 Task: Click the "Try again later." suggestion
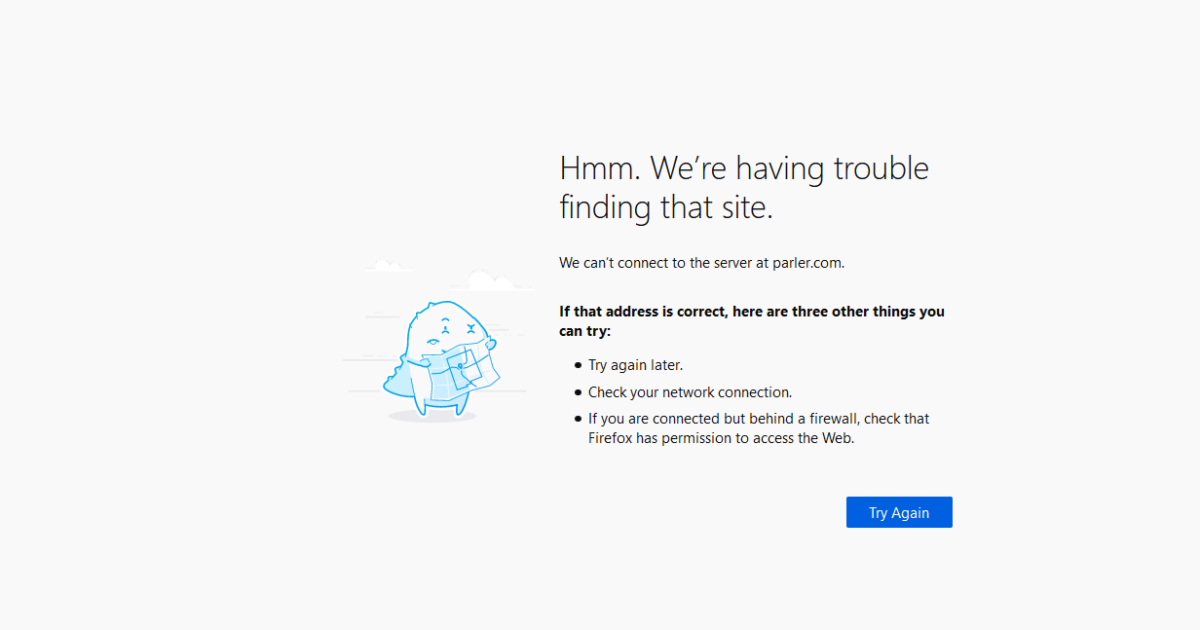pos(636,365)
